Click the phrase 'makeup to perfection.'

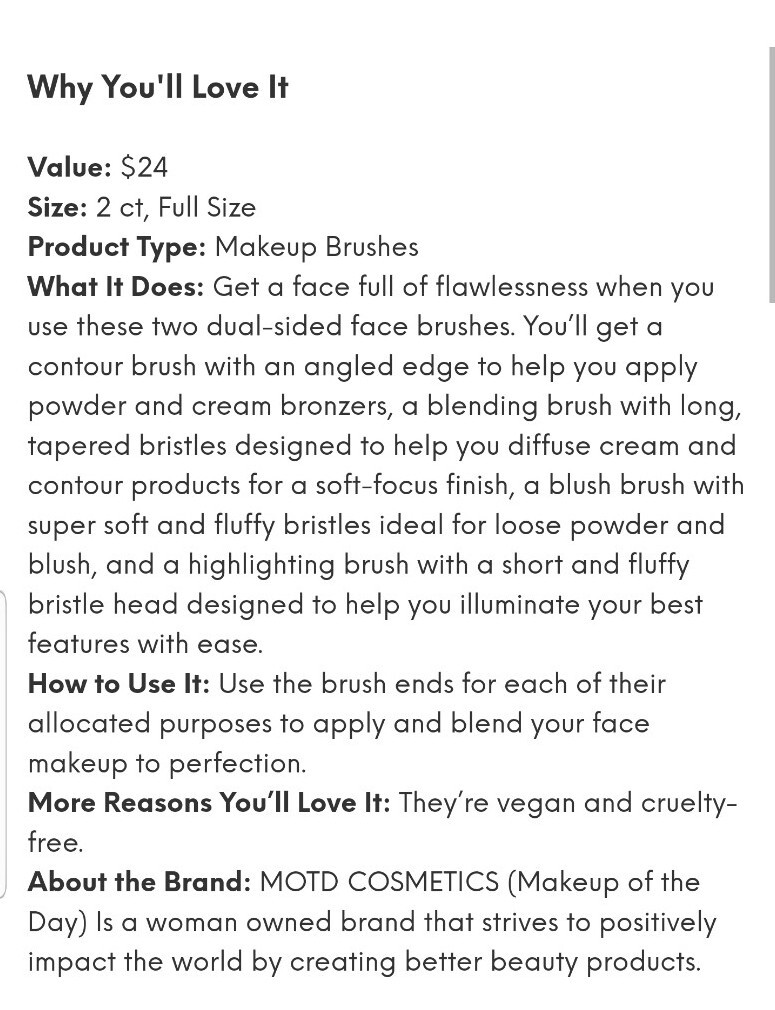tap(167, 763)
